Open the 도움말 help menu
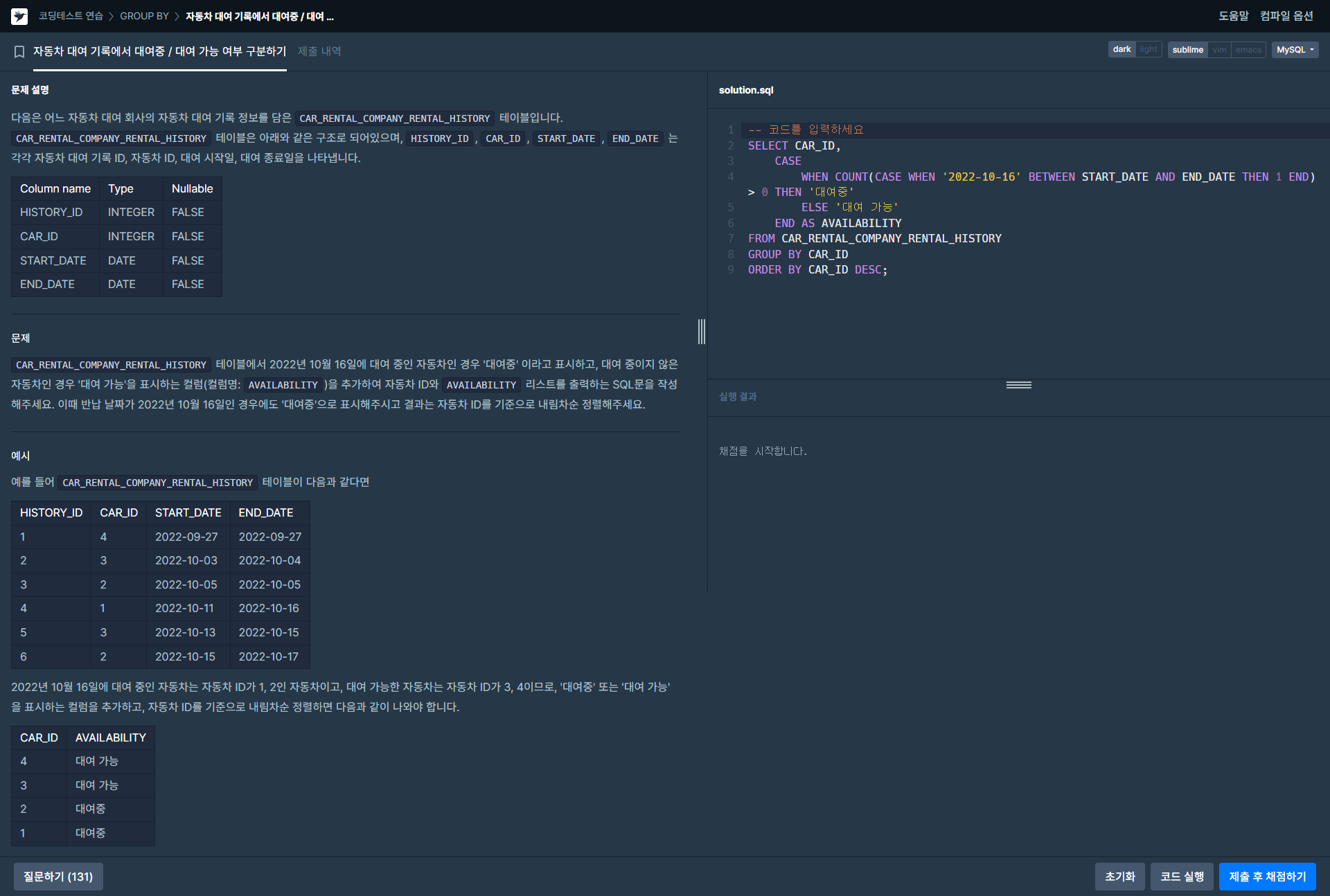1330x896 pixels. point(1233,16)
